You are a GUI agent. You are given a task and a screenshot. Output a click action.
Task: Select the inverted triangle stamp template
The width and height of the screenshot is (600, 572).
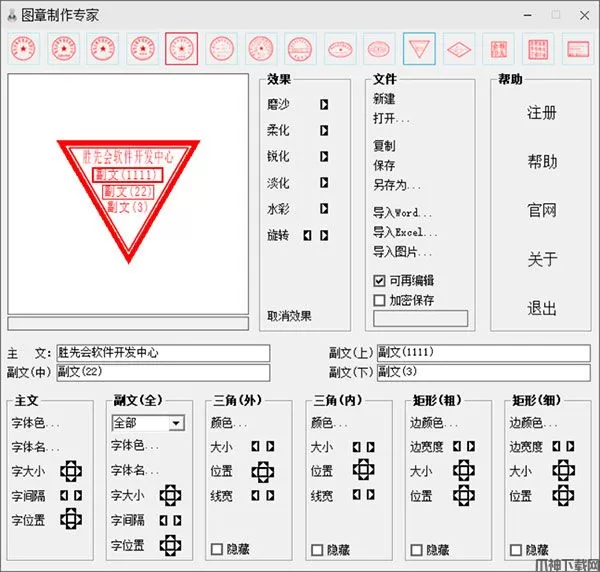(x=419, y=49)
